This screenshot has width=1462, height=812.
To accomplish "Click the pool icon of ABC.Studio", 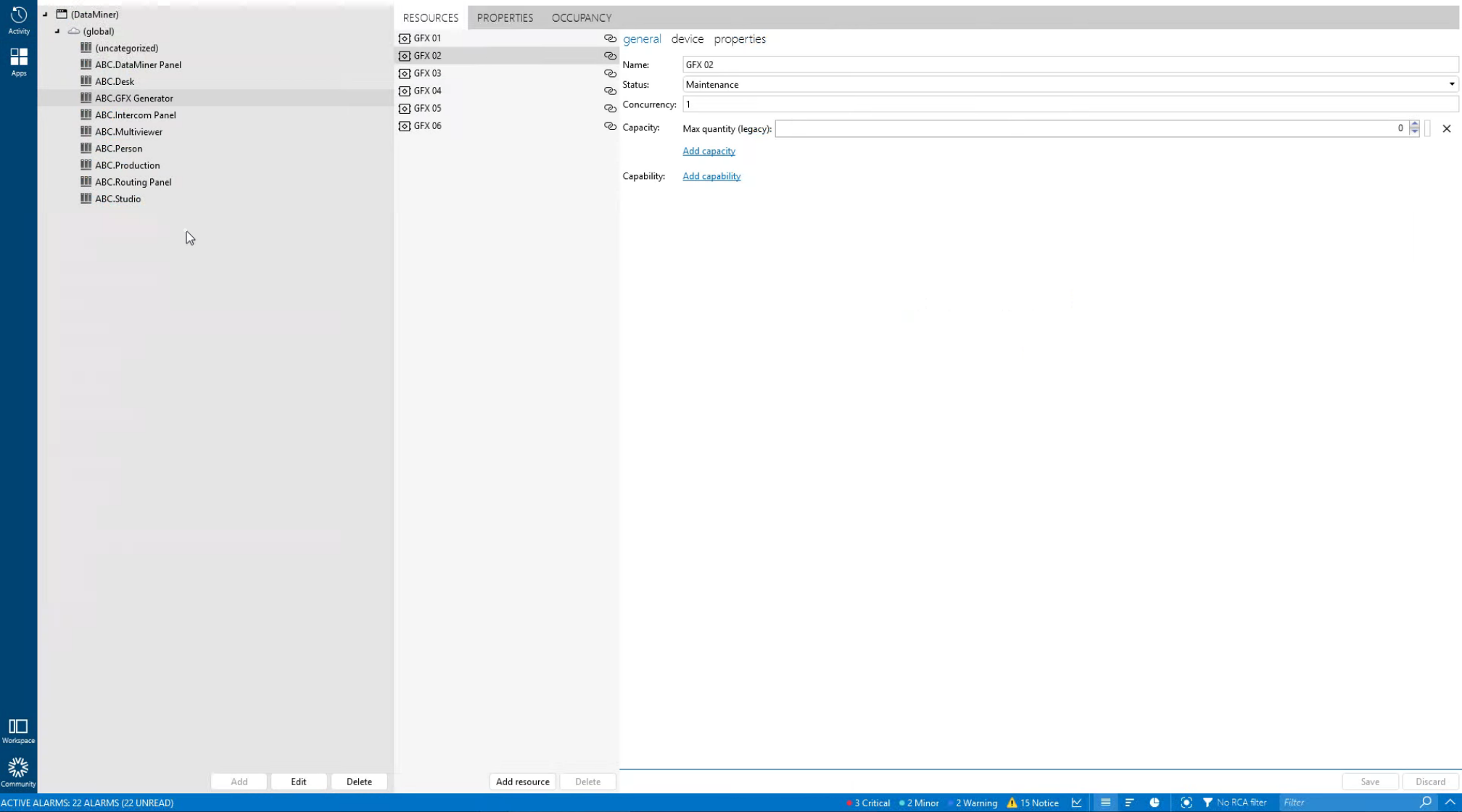I will coord(86,199).
